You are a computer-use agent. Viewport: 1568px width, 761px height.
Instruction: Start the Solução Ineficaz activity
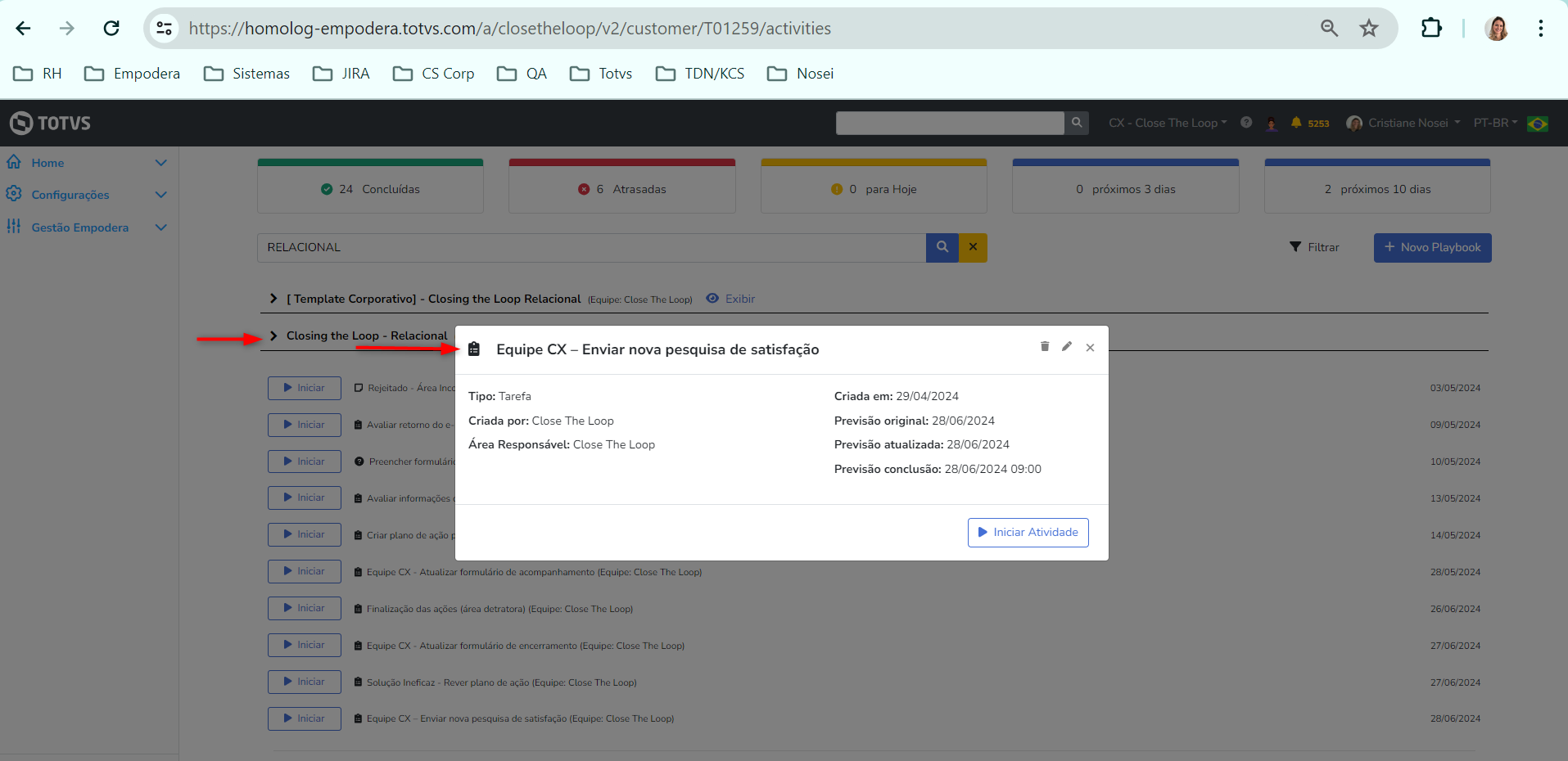coord(305,682)
